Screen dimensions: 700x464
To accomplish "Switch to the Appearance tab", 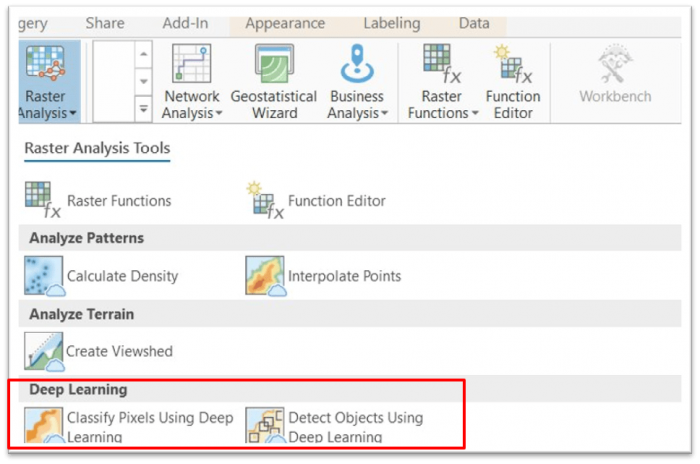I will tap(284, 23).
